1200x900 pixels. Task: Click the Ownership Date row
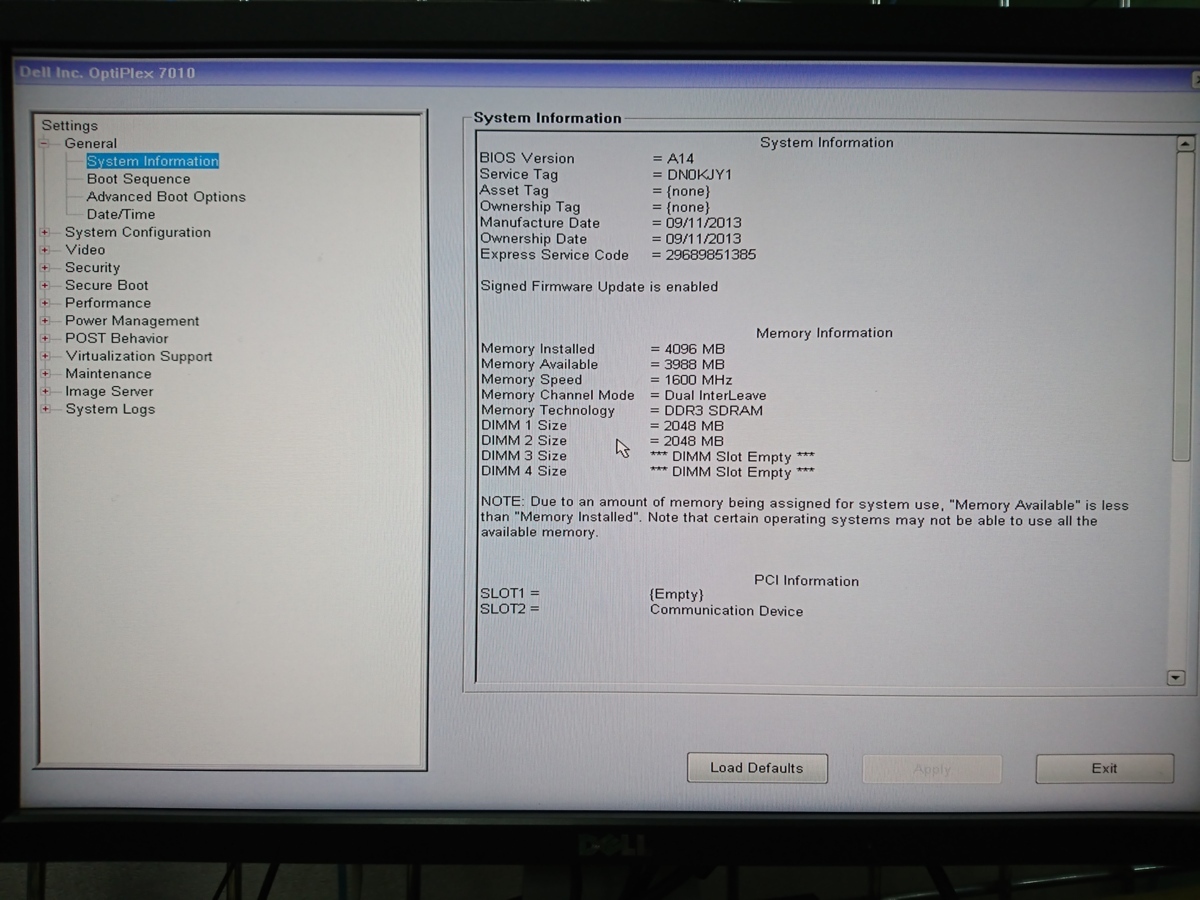[611, 239]
